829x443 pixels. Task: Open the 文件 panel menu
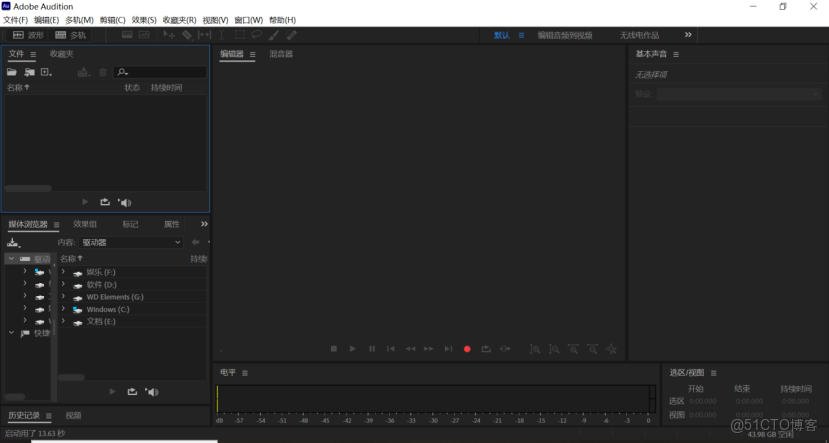coord(33,54)
